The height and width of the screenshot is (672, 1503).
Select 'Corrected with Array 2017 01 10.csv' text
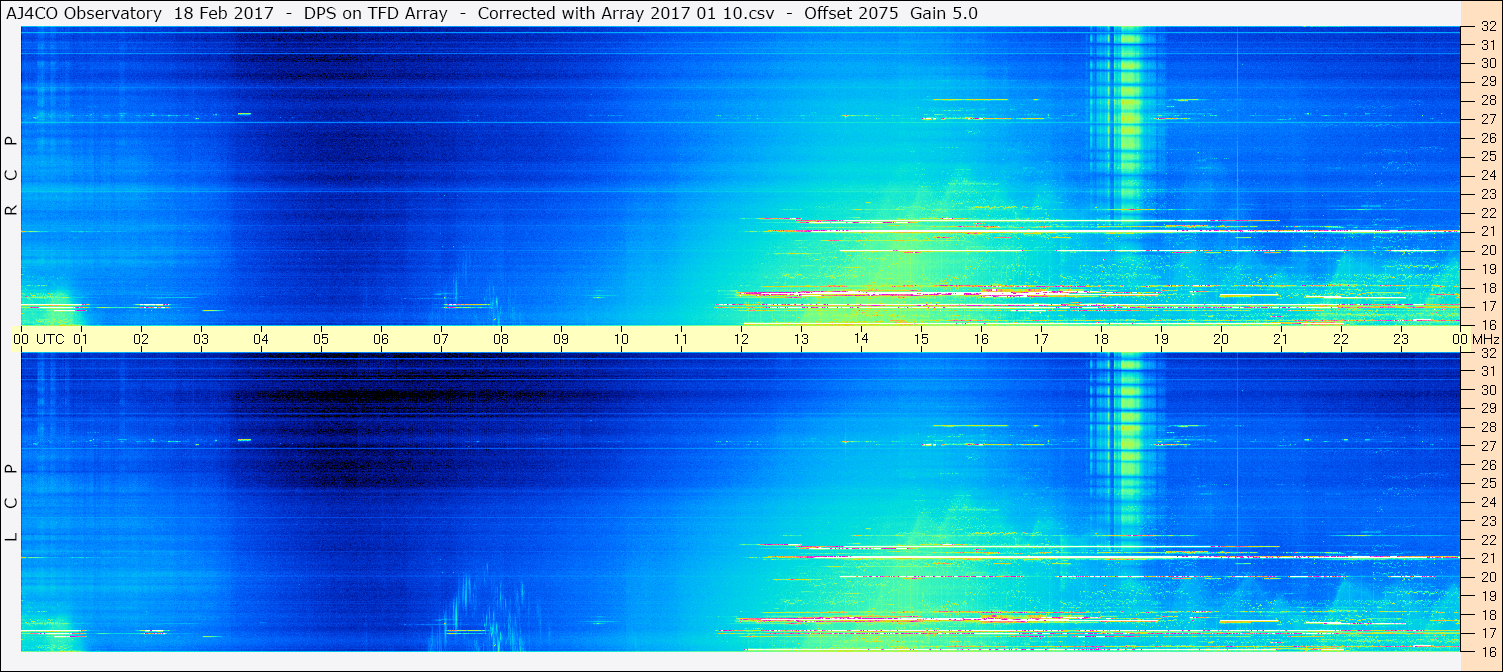626,13
